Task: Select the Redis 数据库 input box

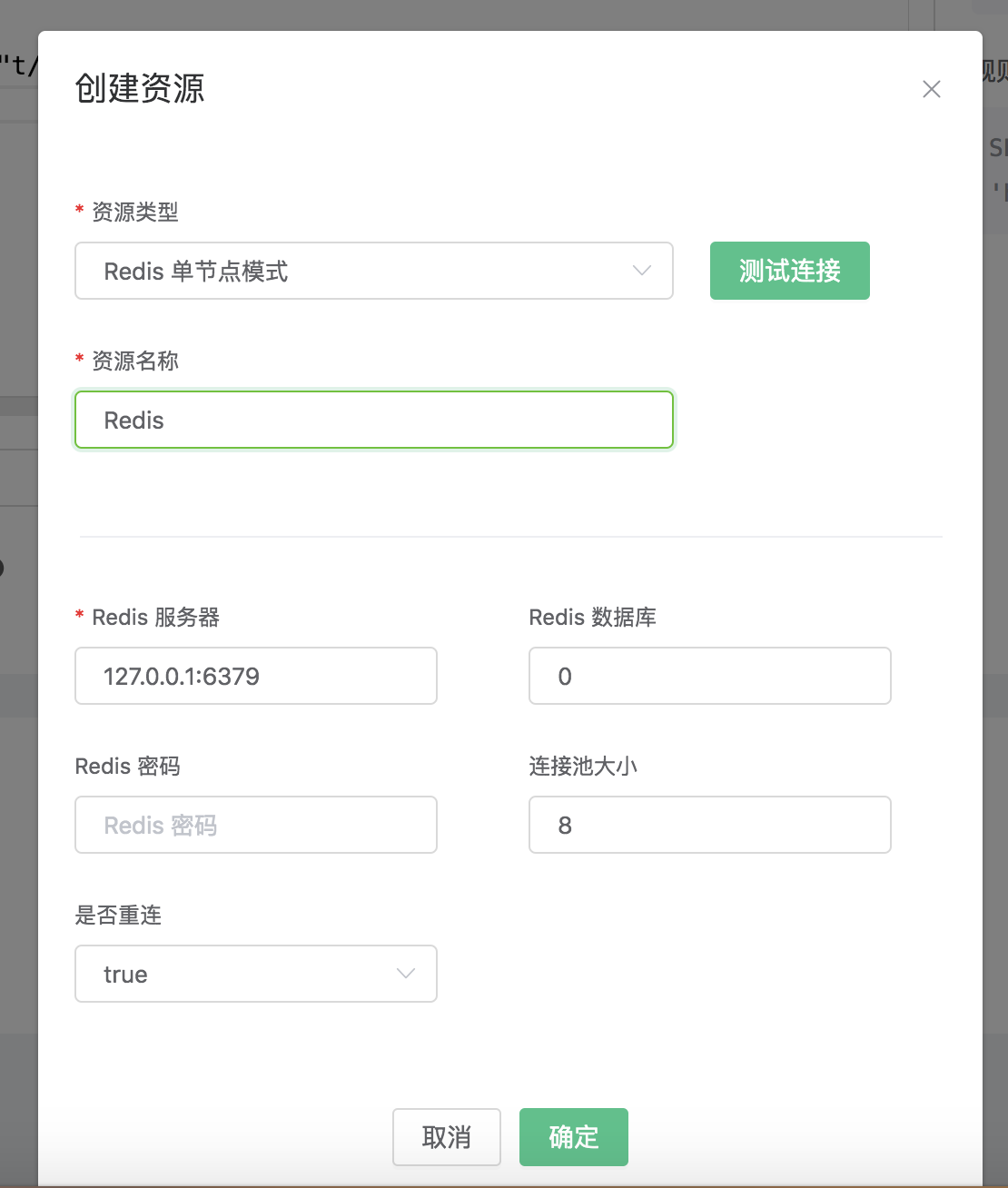Action: click(709, 676)
